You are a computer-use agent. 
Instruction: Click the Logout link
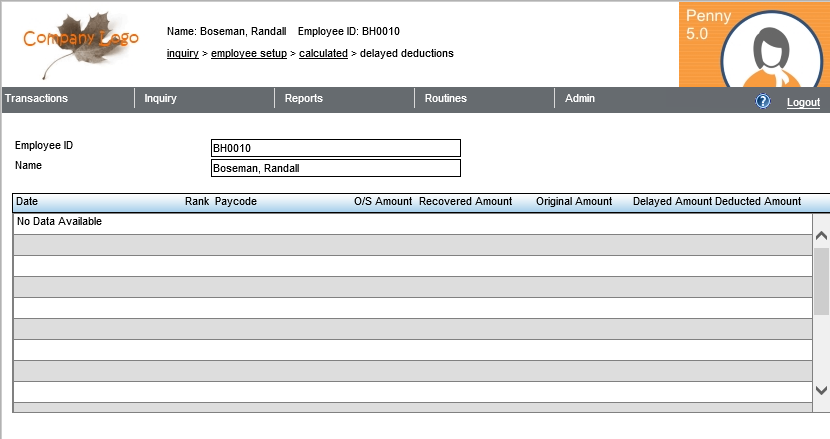pyautogui.click(x=803, y=102)
